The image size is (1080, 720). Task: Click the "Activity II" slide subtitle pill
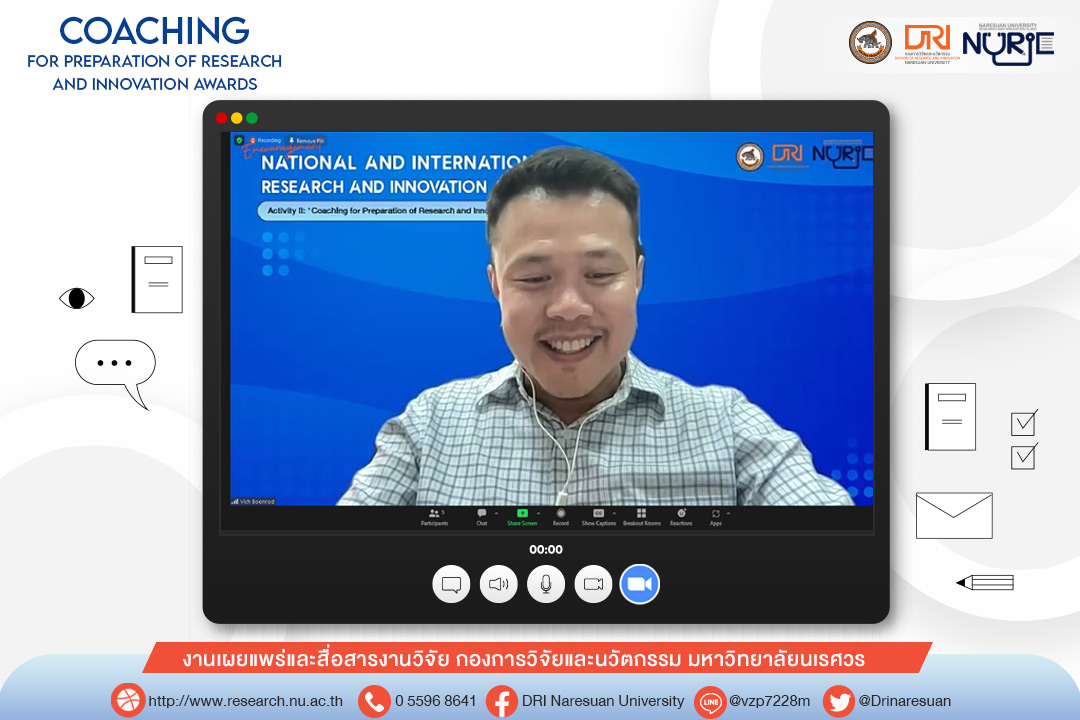[375, 210]
